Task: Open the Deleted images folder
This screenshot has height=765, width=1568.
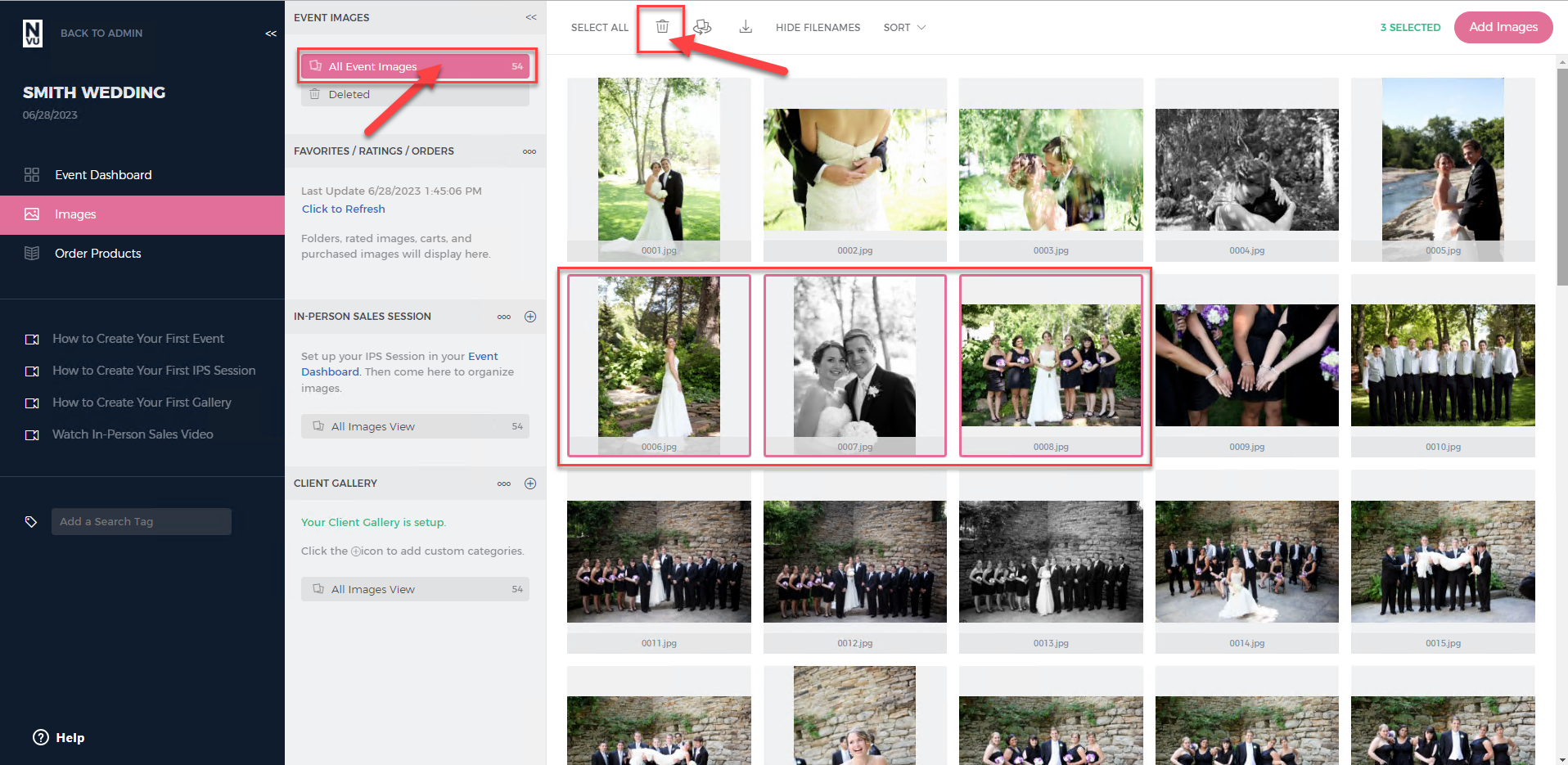Action: pyautogui.click(x=416, y=94)
